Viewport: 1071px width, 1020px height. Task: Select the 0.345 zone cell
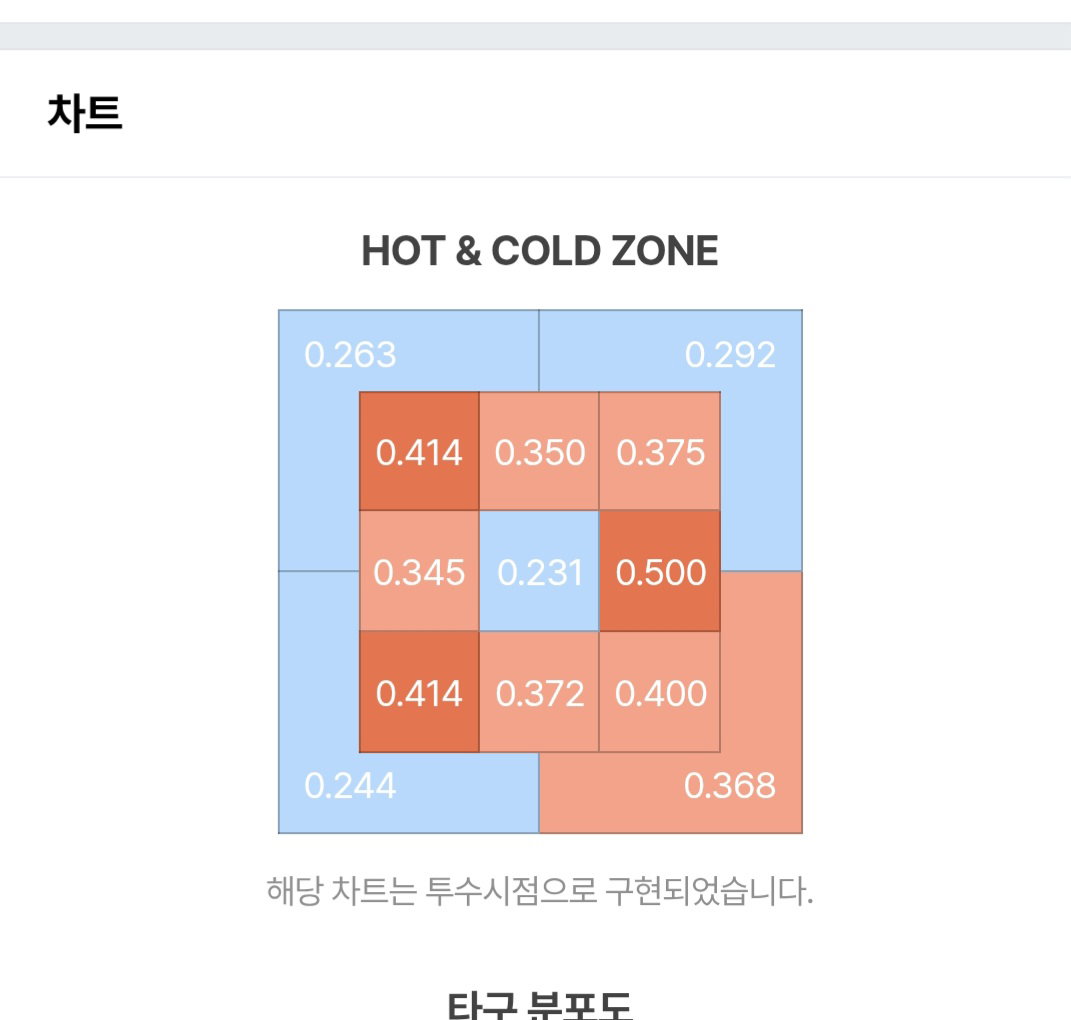point(419,571)
